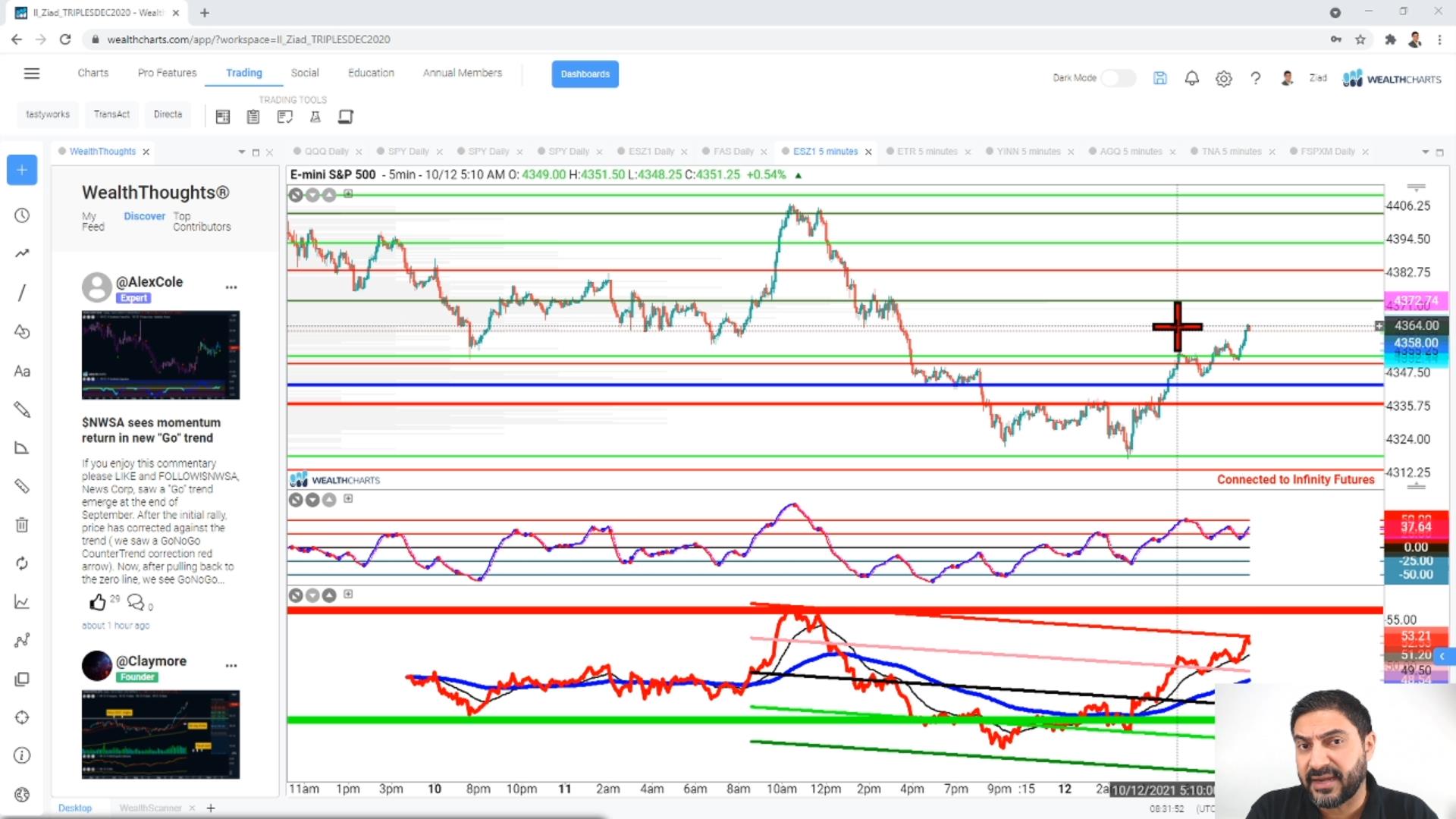
Task: Click the blue plus add button in sidebar
Action: click(x=22, y=170)
